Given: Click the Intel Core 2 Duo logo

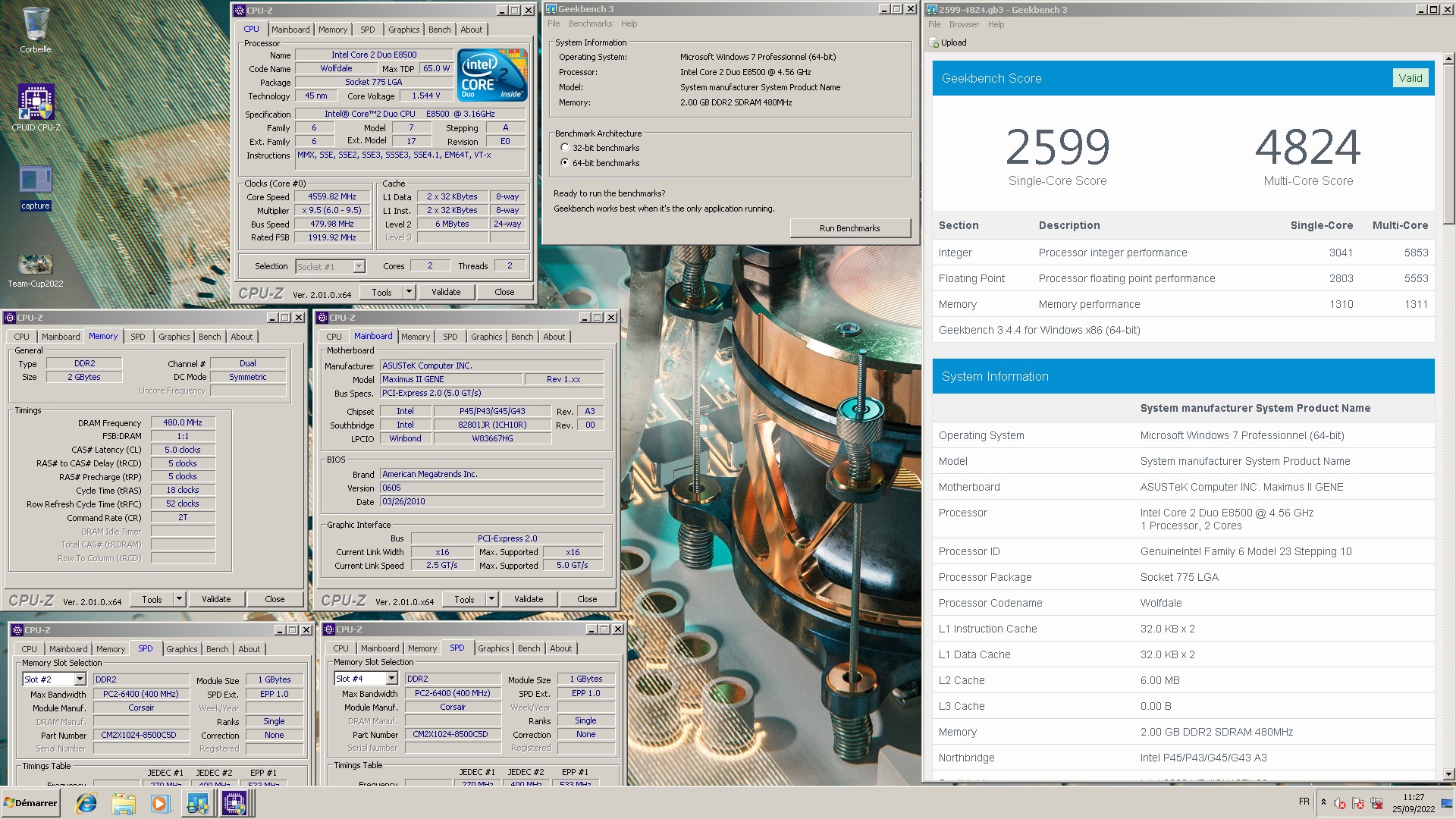Looking at the screenshot, I should point(492,74).
